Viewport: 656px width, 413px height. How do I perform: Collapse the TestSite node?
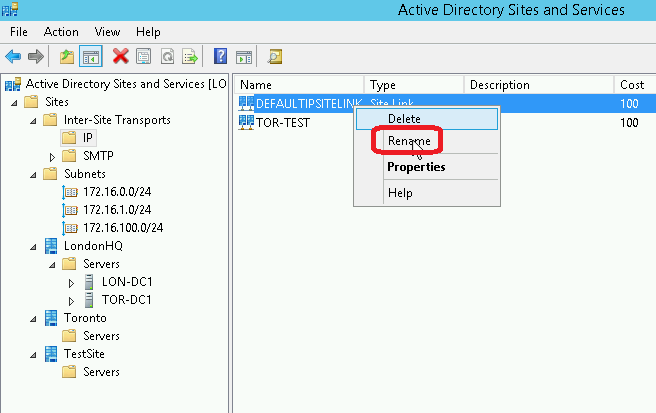pos(33,355)
